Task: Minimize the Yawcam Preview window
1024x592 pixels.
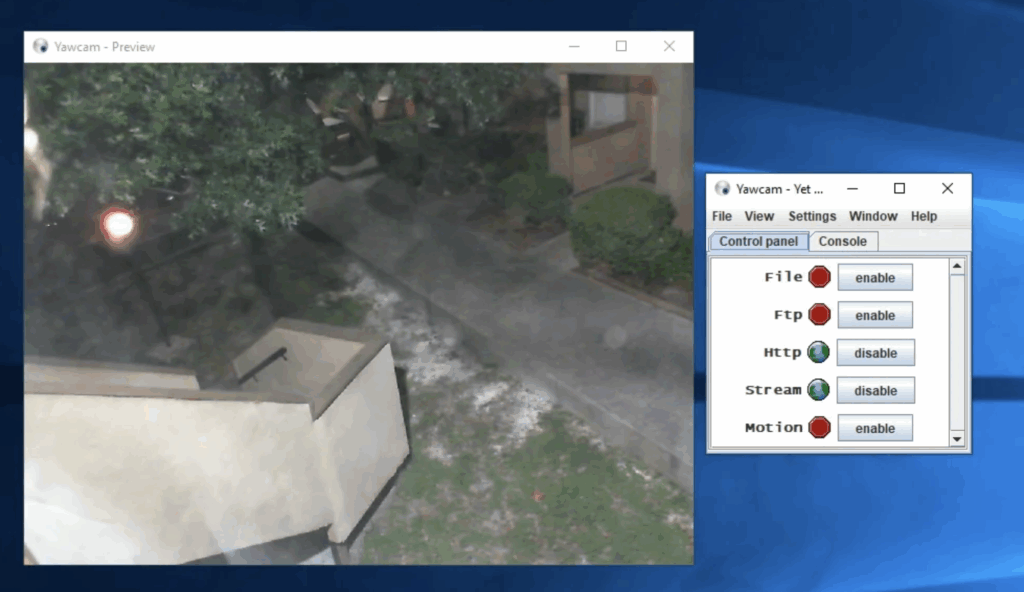Action: (574, 46)
